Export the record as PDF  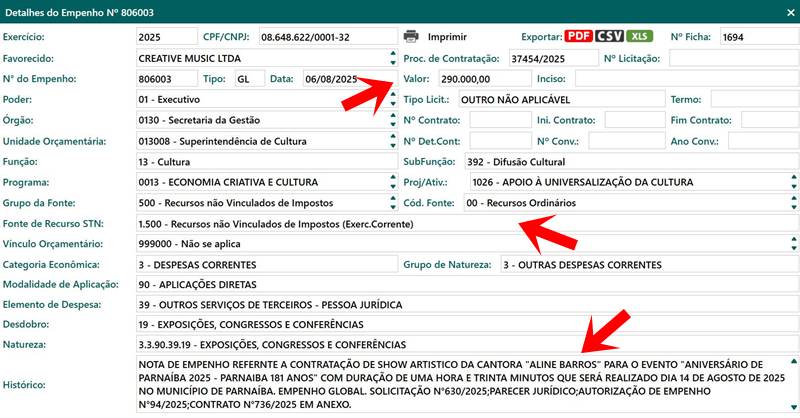(x=578, y=36)
